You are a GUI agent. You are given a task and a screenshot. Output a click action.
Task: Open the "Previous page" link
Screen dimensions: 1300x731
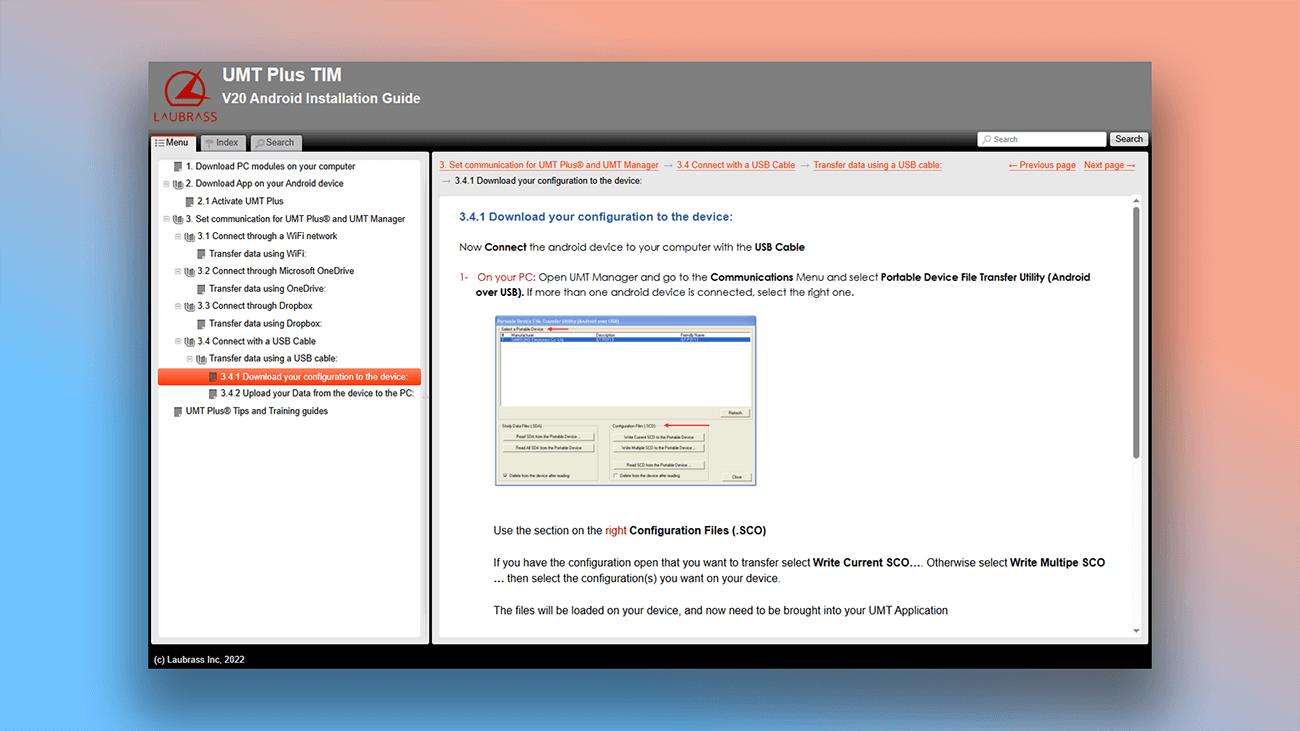(x=1041, y=164)
